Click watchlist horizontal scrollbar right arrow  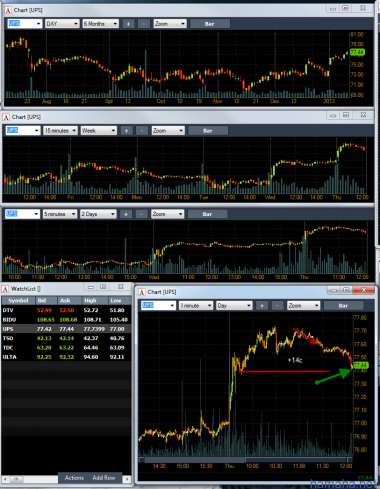127,479
